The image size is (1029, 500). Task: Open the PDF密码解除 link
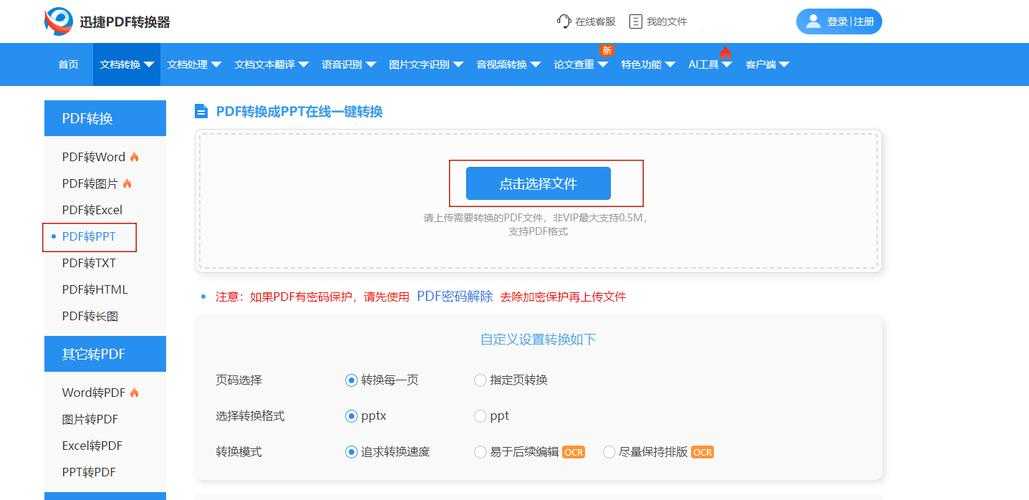455,297
